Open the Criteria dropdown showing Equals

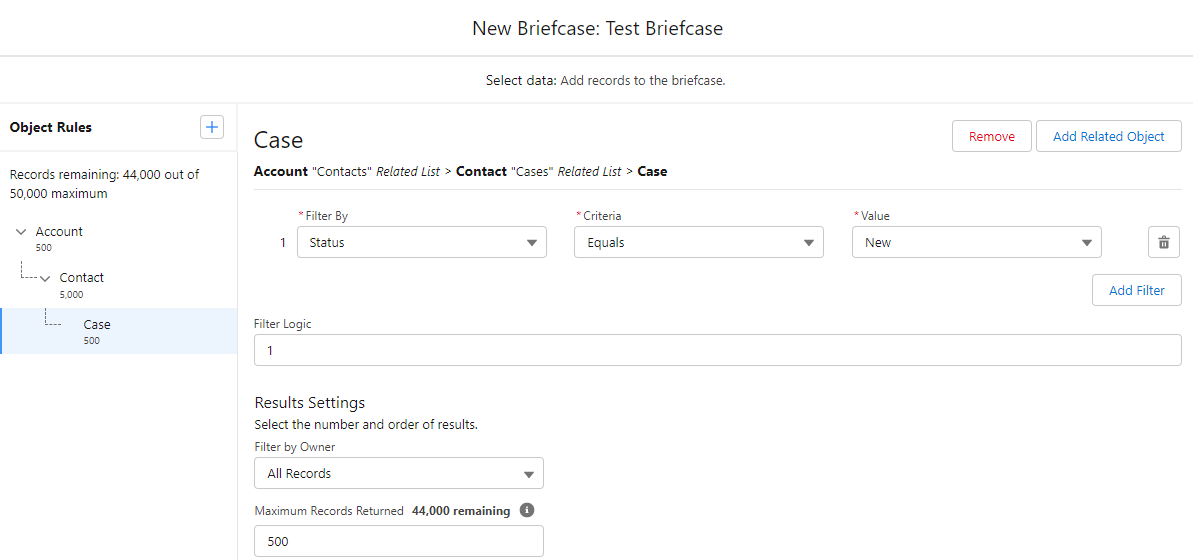coord(698,242)
